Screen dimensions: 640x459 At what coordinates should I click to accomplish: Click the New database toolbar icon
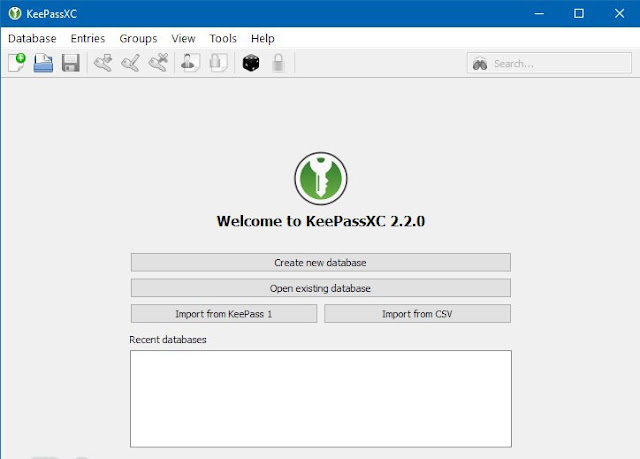[17, 63]
